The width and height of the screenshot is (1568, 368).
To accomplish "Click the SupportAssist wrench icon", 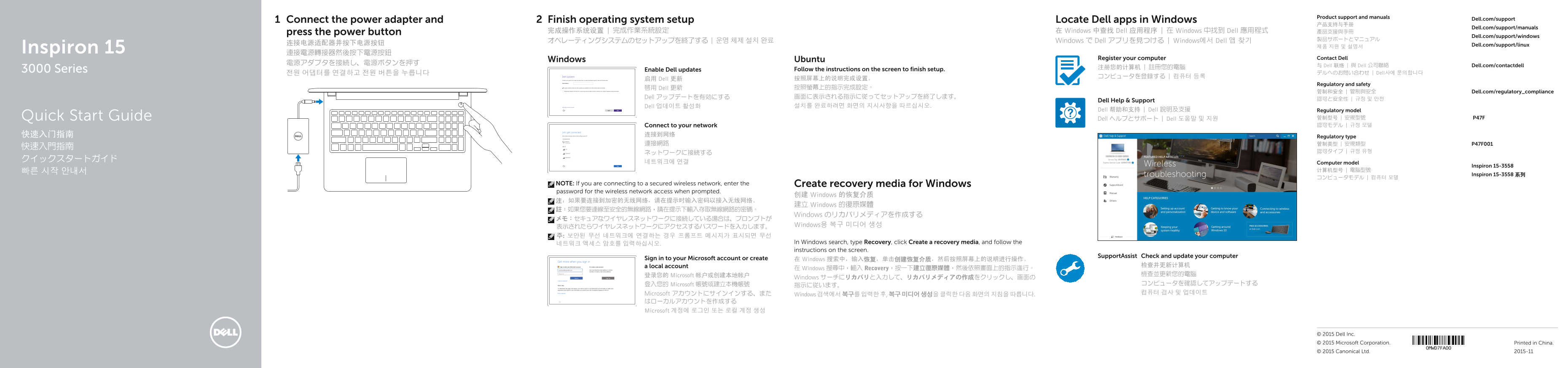I will click(1069, 268).
